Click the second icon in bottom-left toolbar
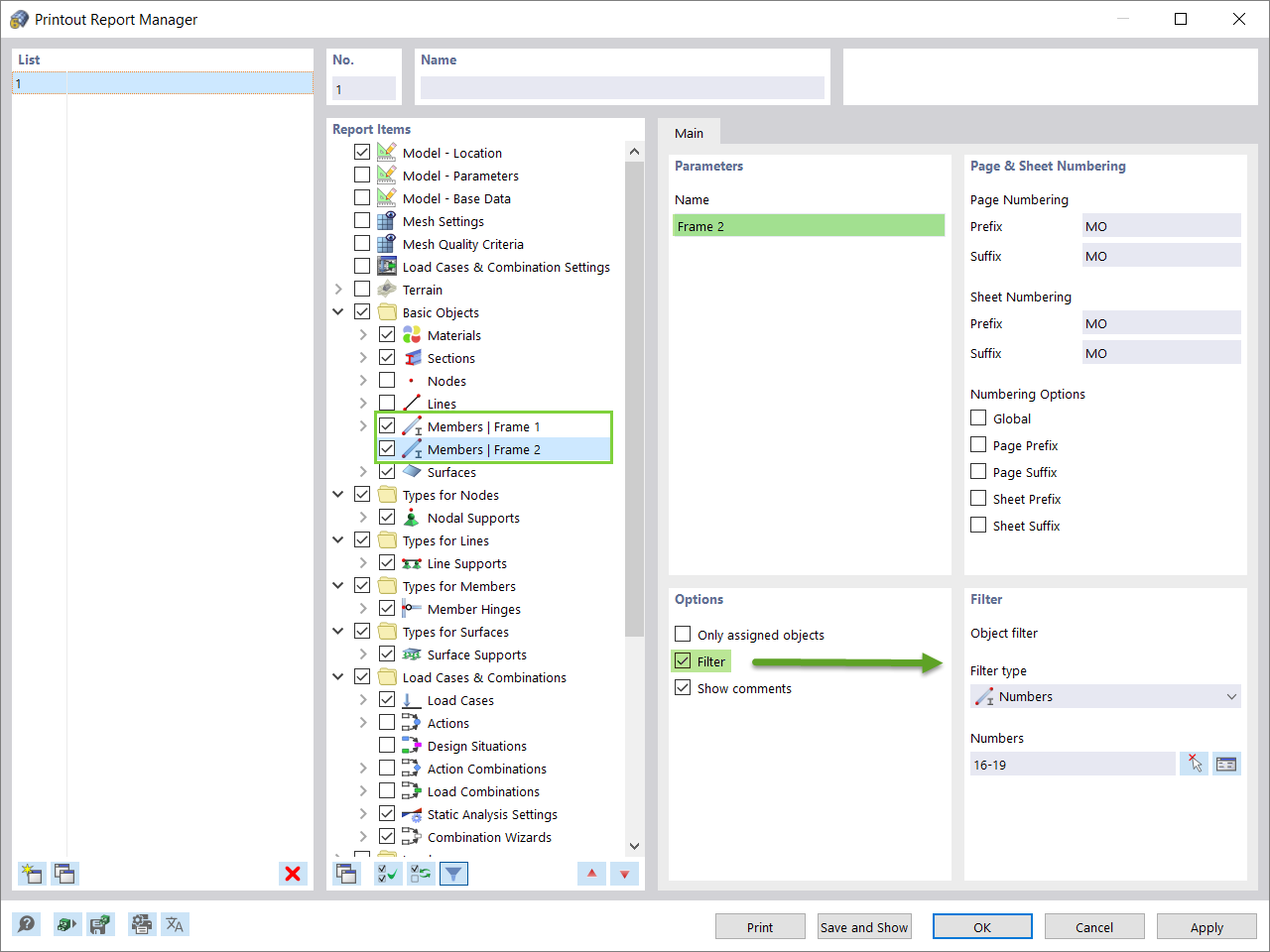The image size is (1270, 952). (x=66, y=924)
